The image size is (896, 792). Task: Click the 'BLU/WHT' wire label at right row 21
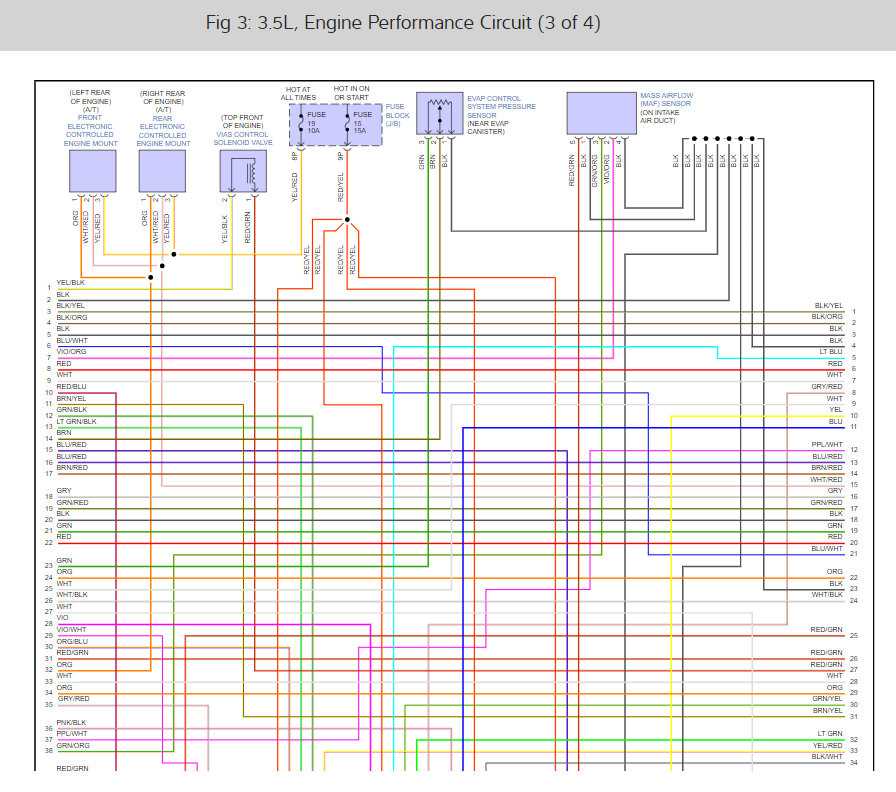tap(827, 548)
